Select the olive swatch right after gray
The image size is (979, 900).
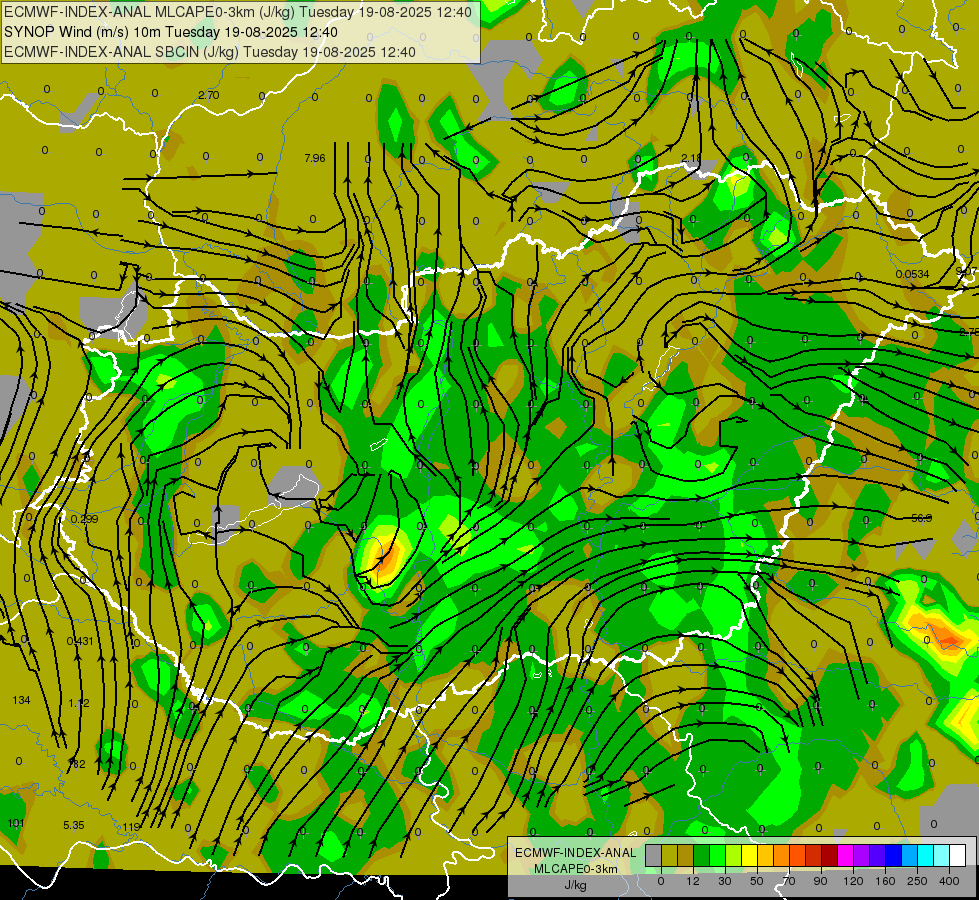(669, 855)
